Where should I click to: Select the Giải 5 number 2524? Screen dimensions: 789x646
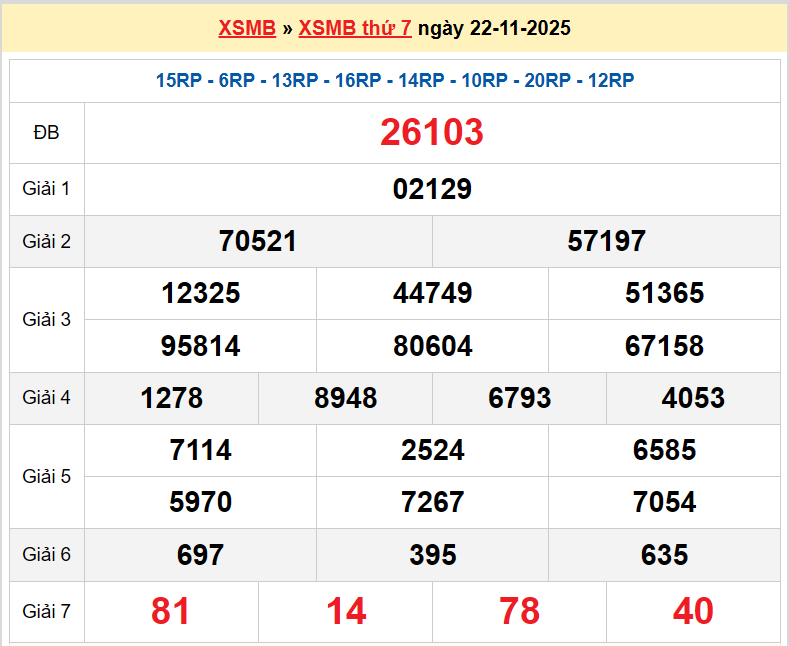(432, 450)
